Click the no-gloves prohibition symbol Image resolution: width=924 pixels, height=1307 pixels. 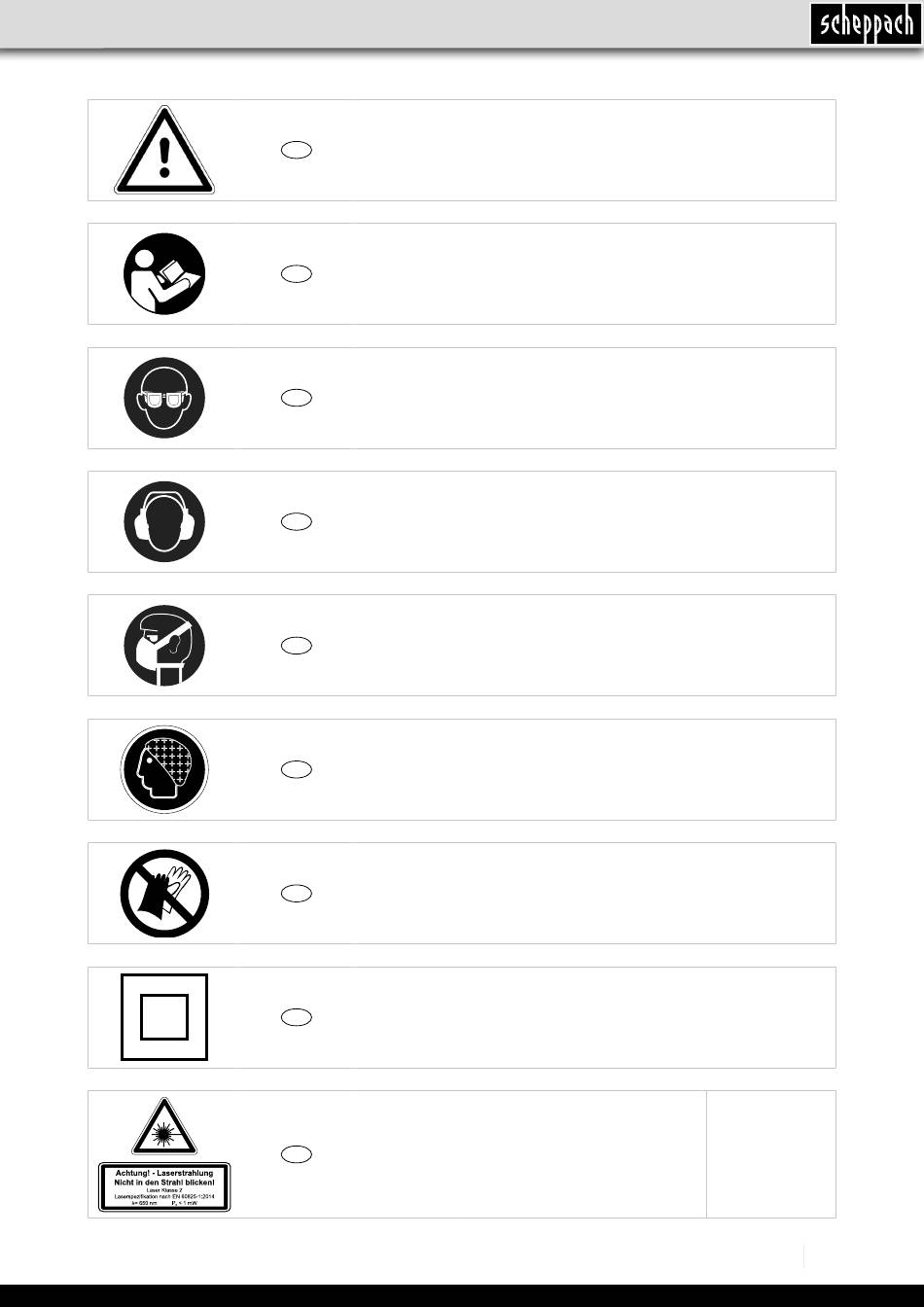[164, 893]
